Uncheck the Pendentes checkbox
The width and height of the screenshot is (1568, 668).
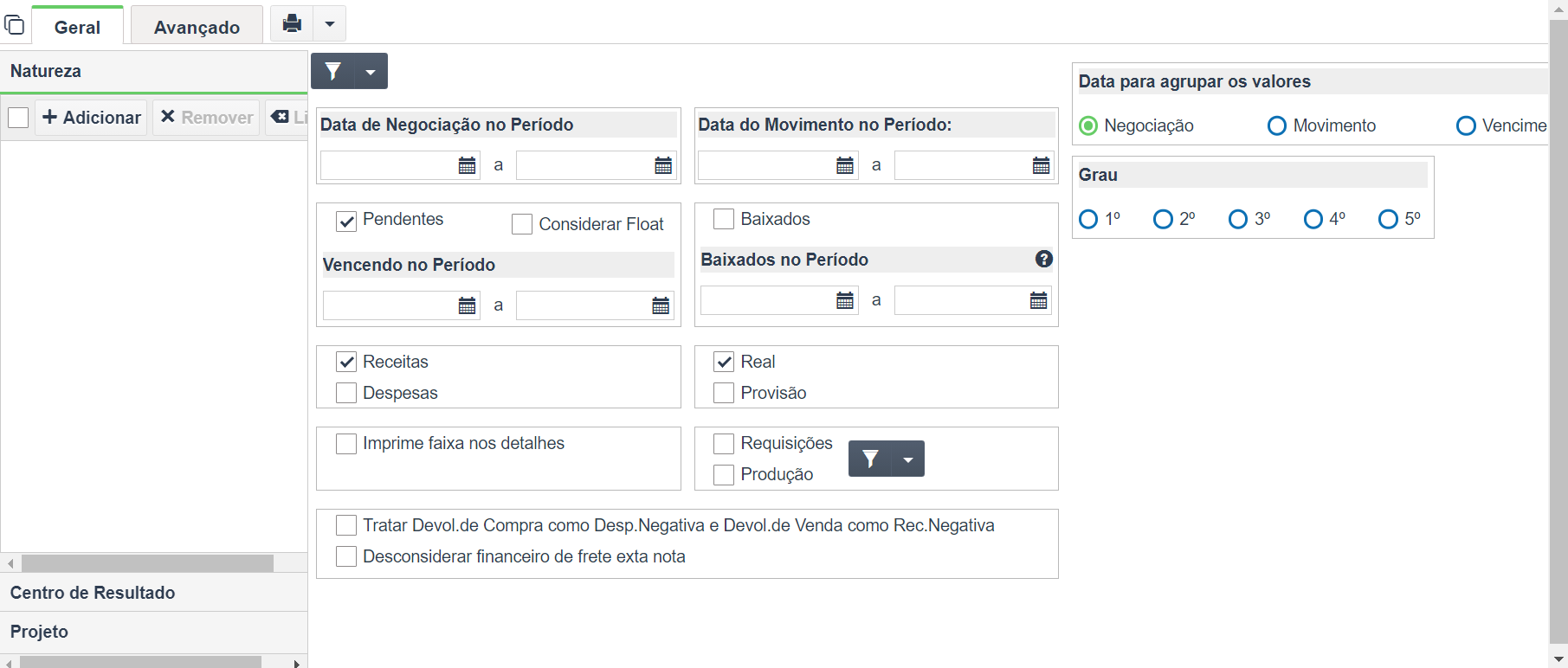coord(346,221)
